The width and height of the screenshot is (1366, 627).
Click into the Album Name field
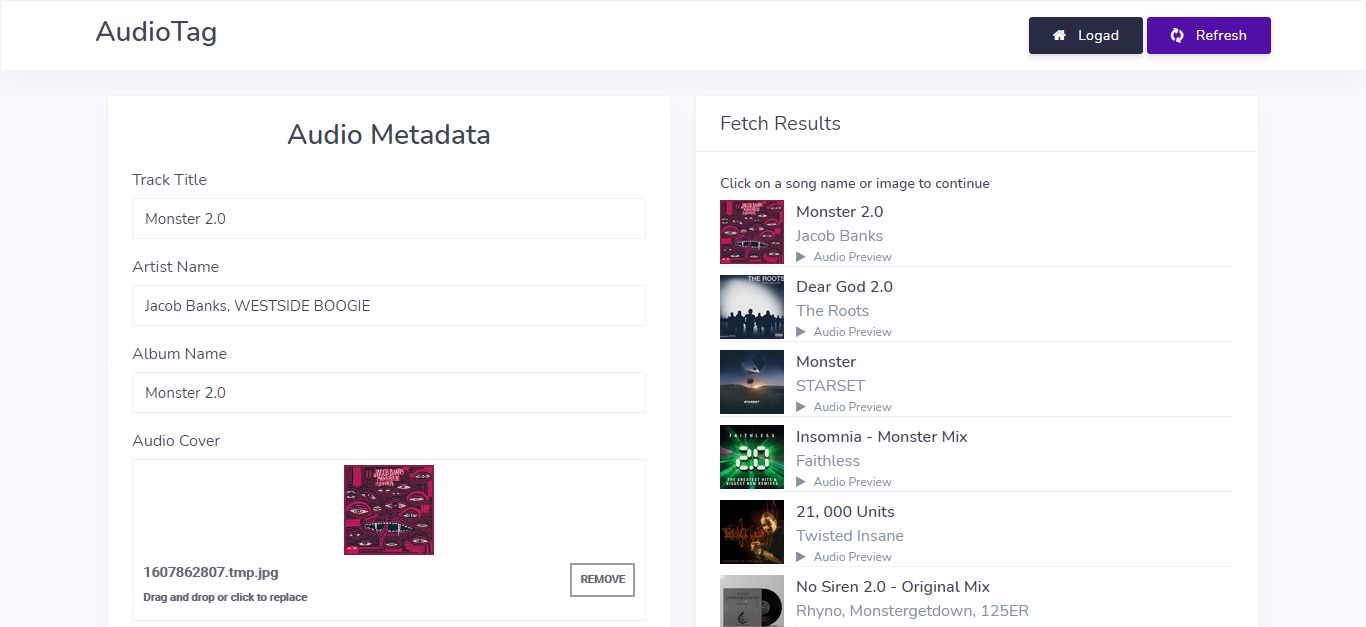388,393
